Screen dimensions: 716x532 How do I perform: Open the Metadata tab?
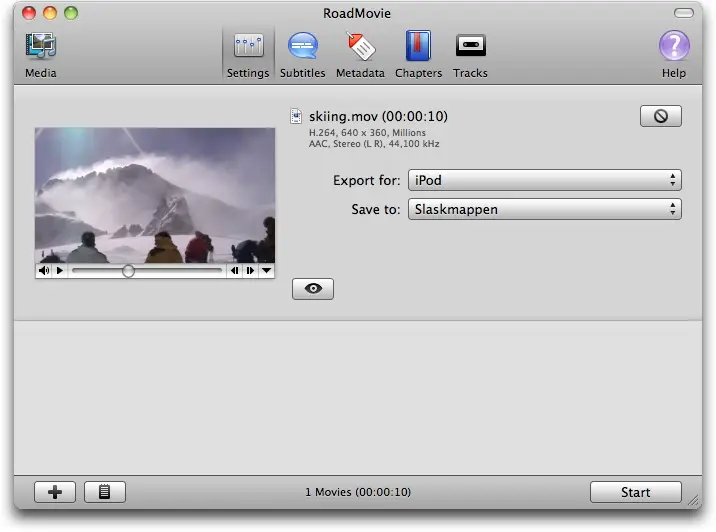360,55
